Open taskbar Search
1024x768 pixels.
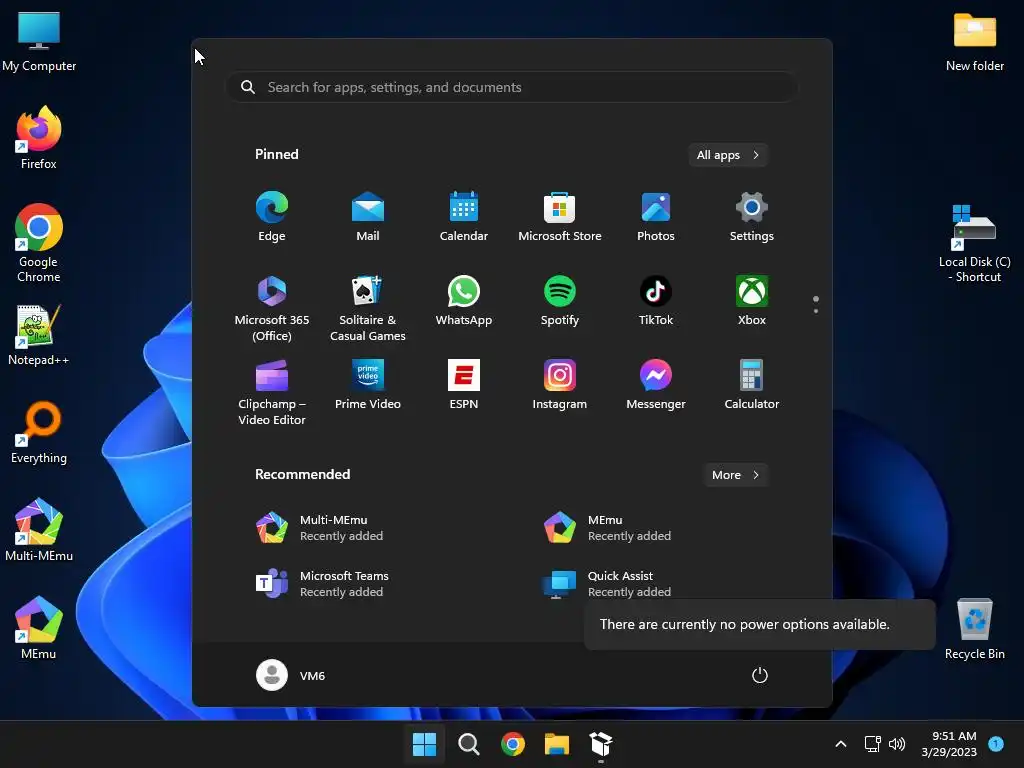tap(468, 744)
